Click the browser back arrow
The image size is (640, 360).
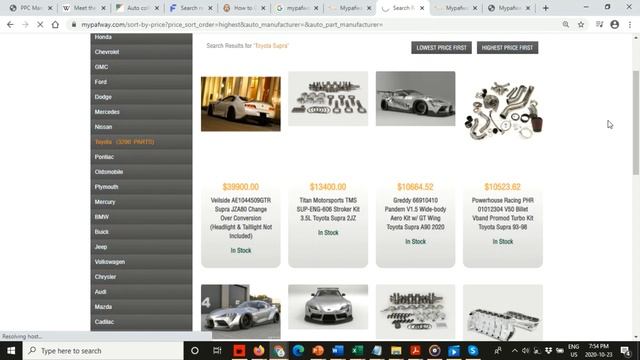pyautogui.click(x=10, y=24)
